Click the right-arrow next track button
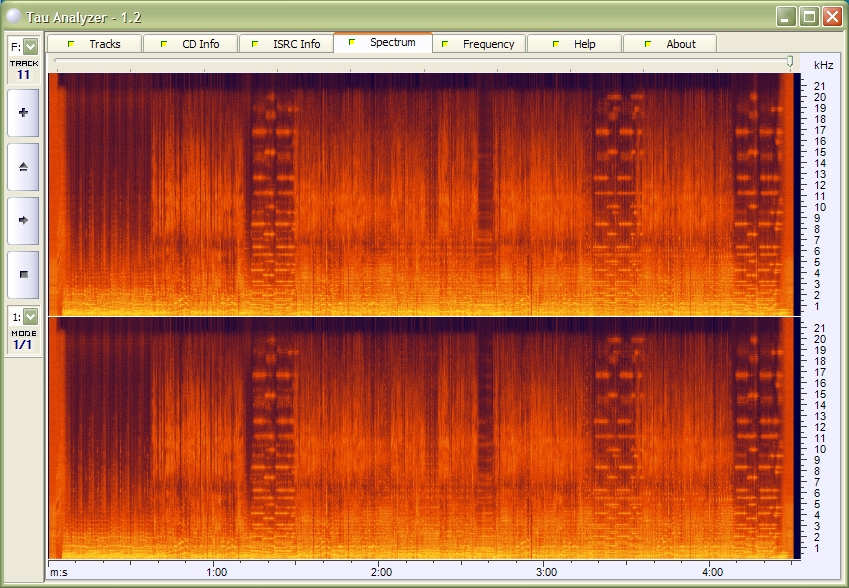Image resolution: width=849 pixels, height=588 pixels. (23, 220)
